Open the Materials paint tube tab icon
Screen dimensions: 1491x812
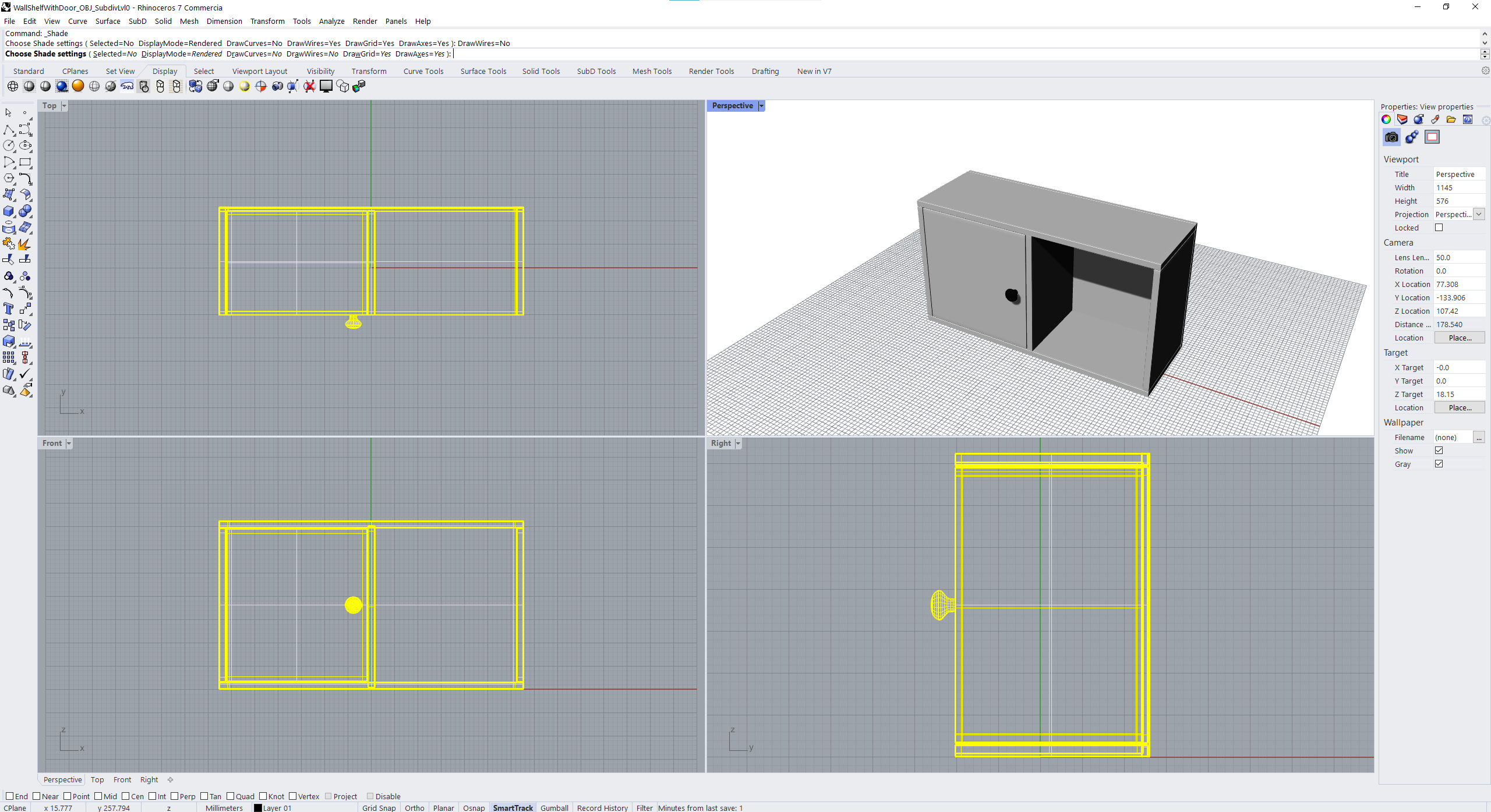[1435, 120]
